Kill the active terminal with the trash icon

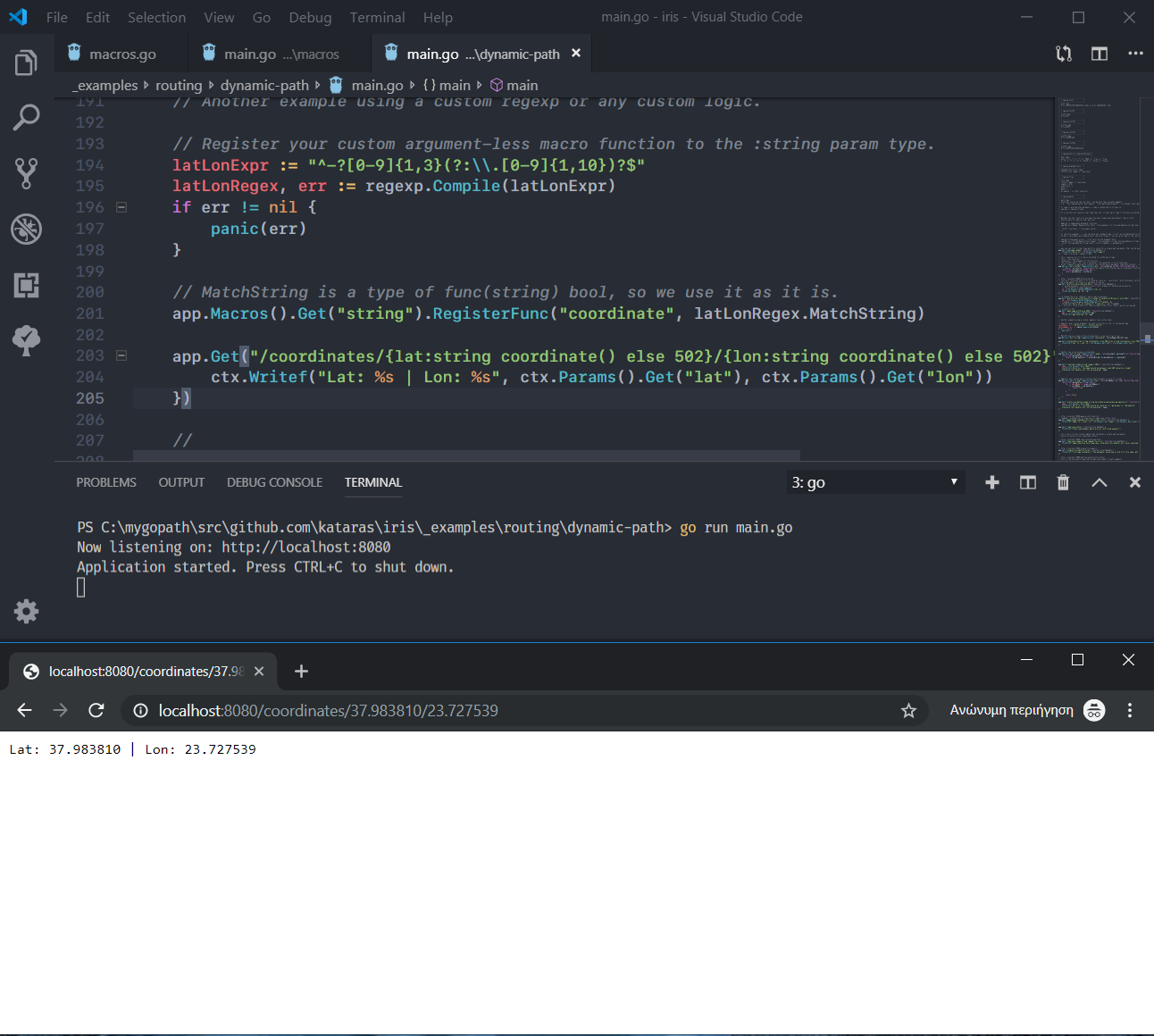pyautogui.click(x=1063, y=482)
